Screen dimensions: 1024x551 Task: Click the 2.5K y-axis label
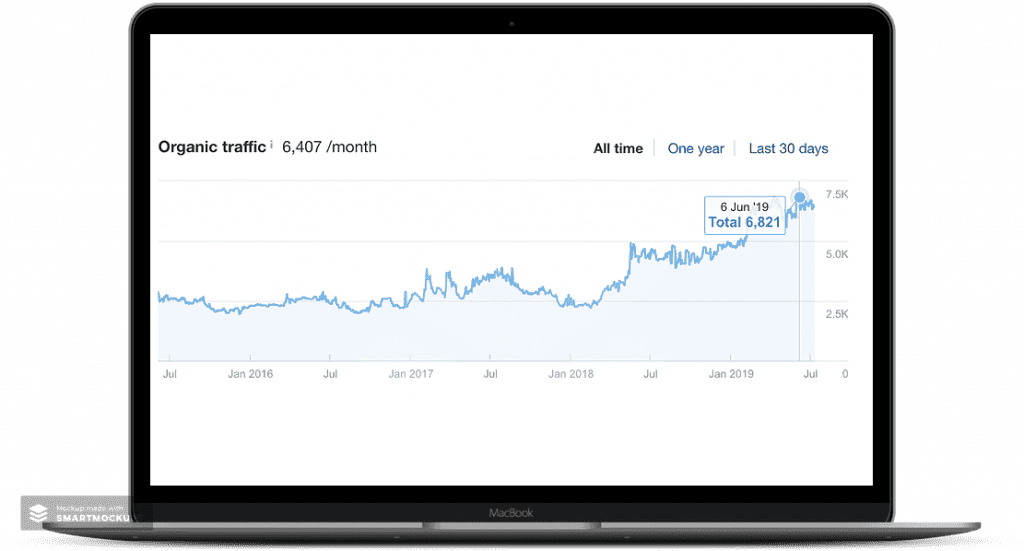click(837, 315)
